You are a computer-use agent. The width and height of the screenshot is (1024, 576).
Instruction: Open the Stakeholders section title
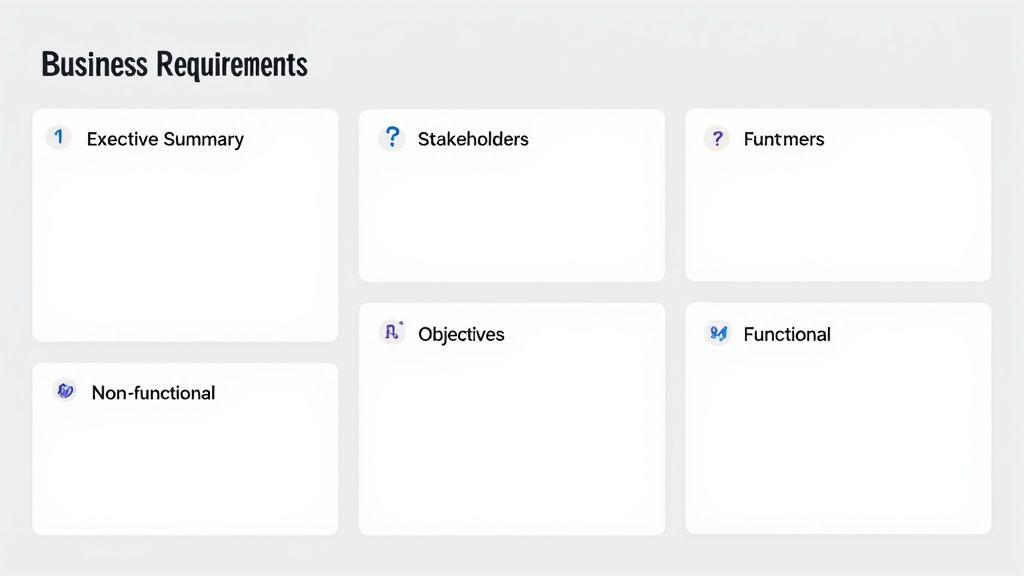coord(473,139)
